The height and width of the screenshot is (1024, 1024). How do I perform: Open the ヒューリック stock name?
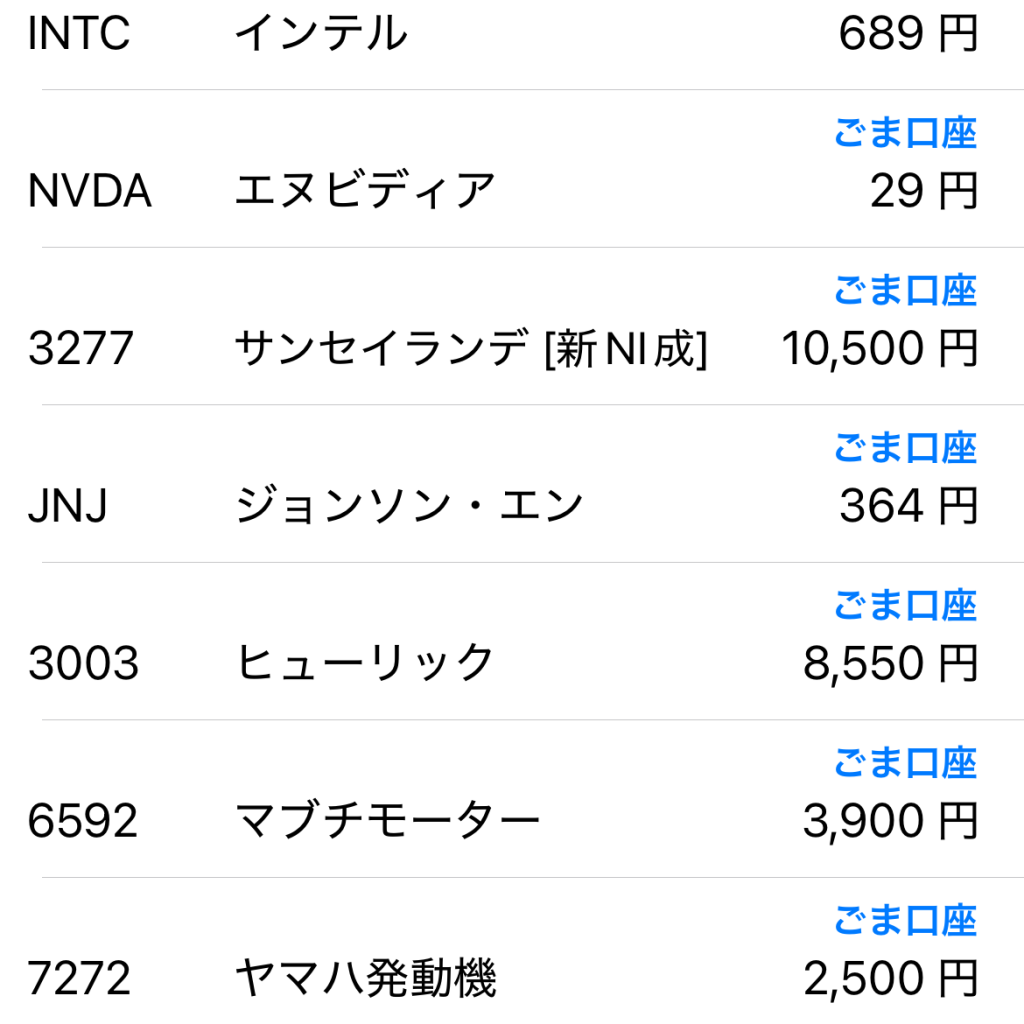pos(365,663)
